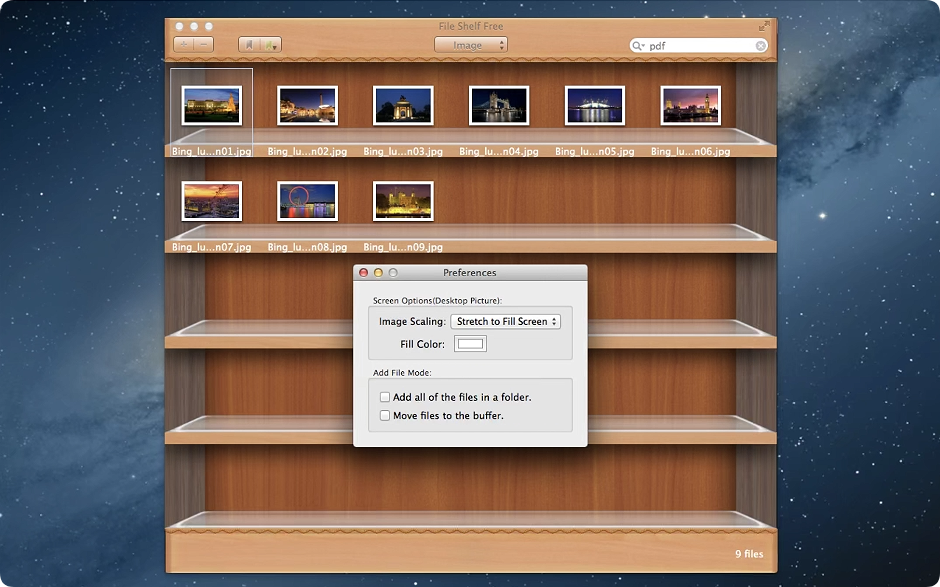Click file name Bing_lu...n02.jpg

pos(308,151)
